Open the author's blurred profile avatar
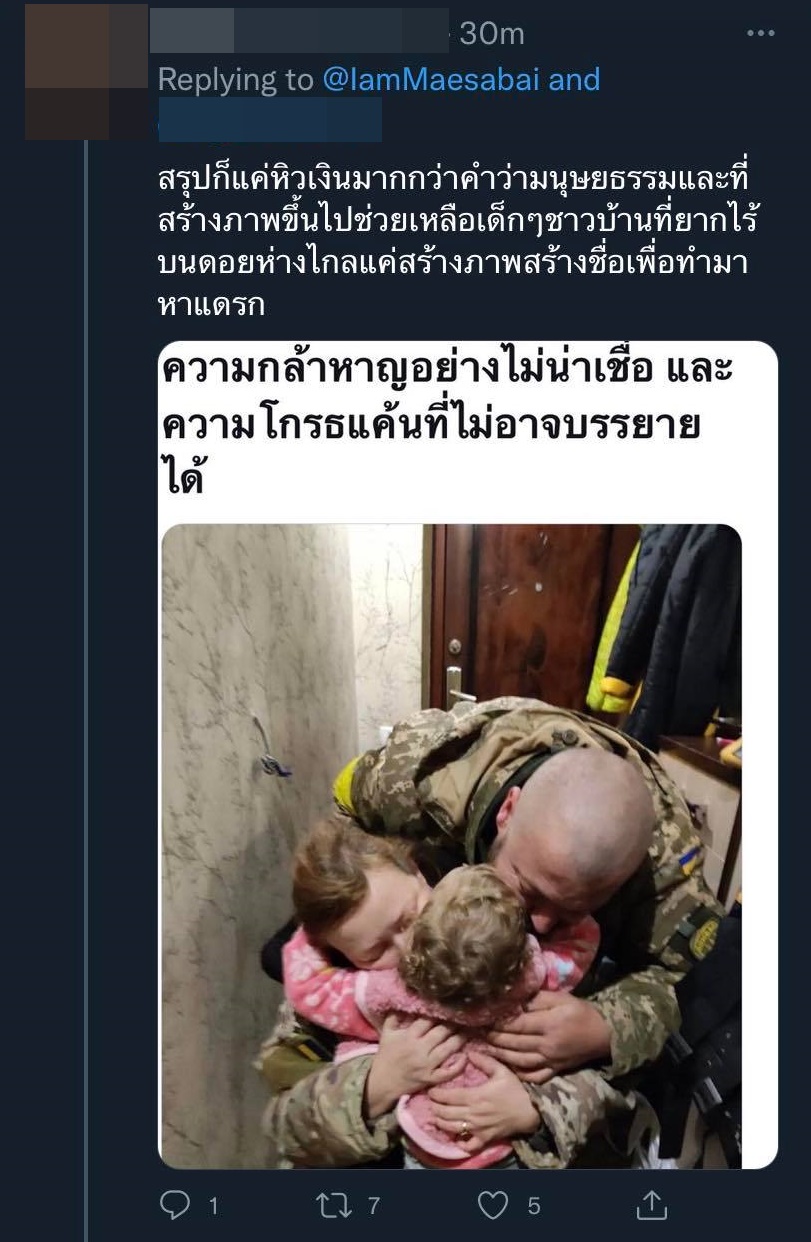Image resolution: width=811 pixels, height=1242 pixels. tap(86, 71)
